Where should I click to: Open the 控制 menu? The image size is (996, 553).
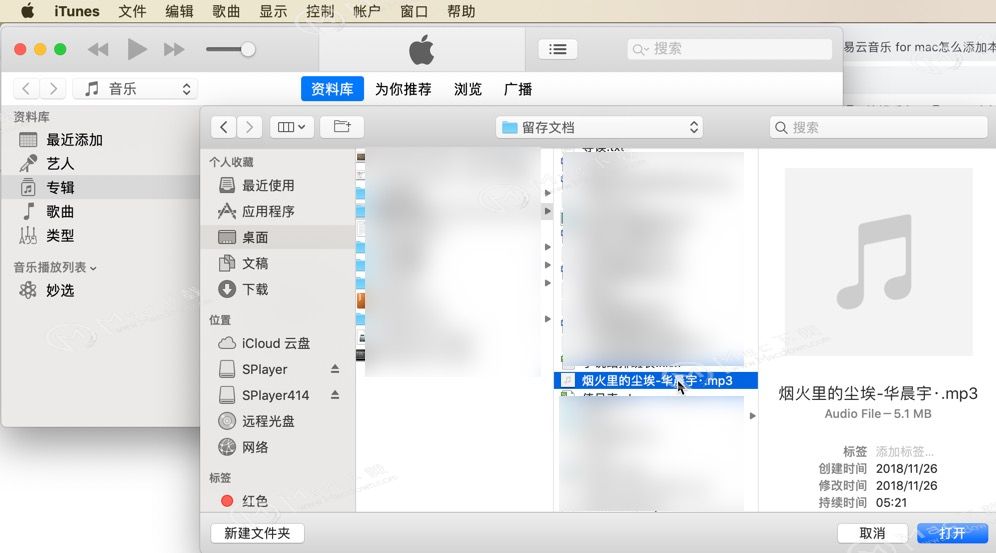320,11
